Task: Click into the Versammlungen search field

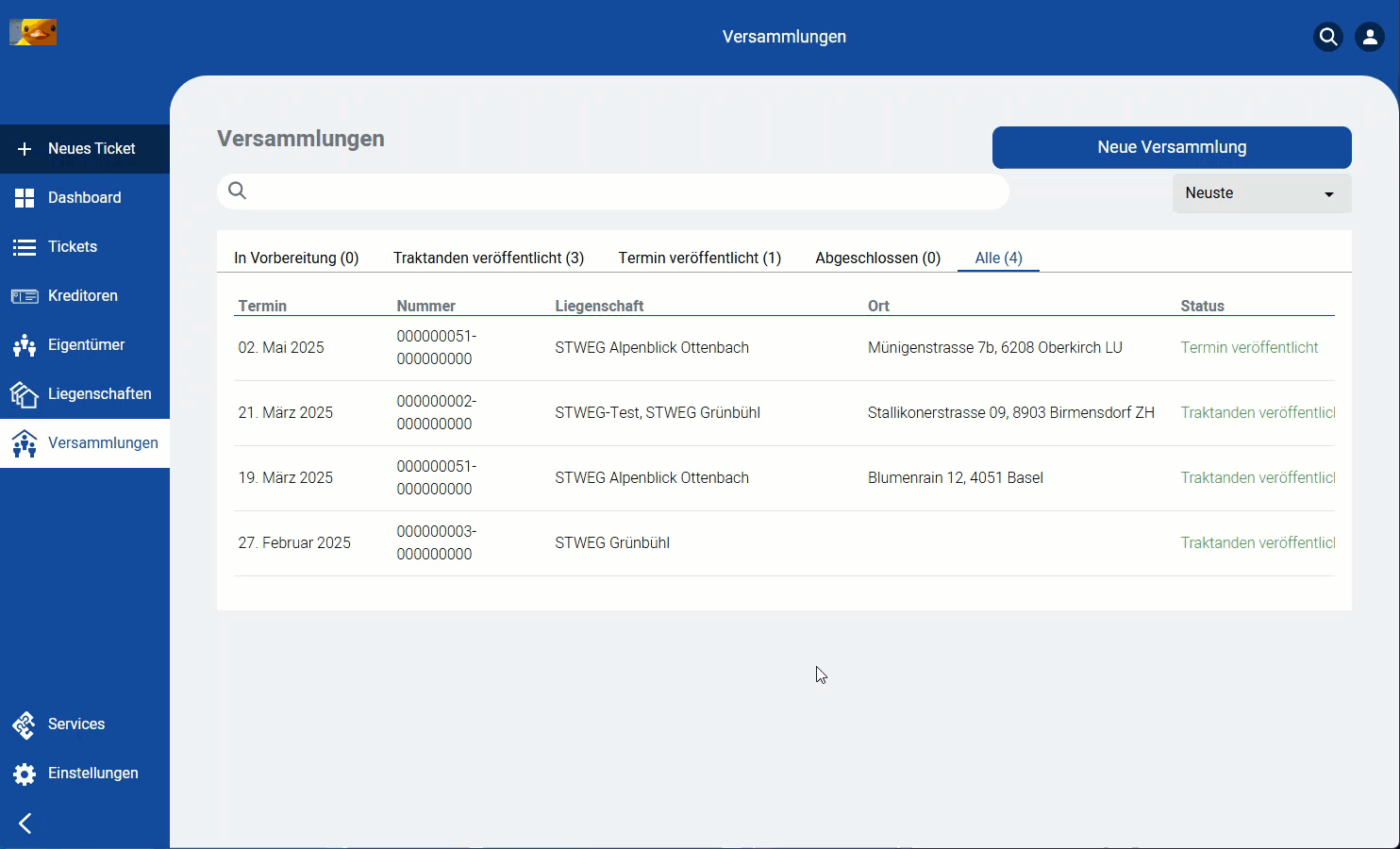Action: [613, 191]
